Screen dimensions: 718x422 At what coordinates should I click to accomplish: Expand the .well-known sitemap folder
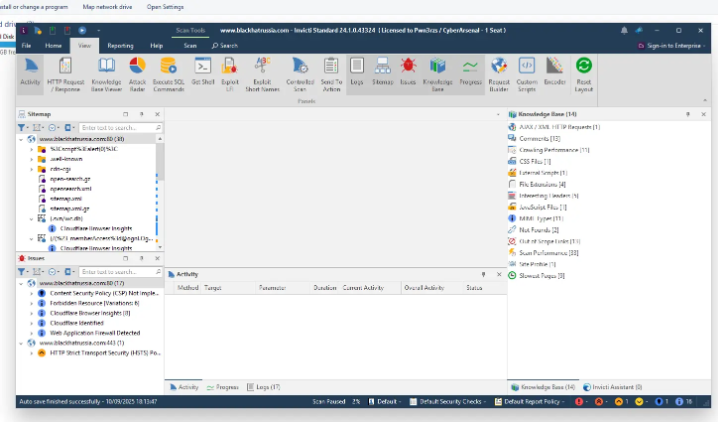(x=31, y=158)
